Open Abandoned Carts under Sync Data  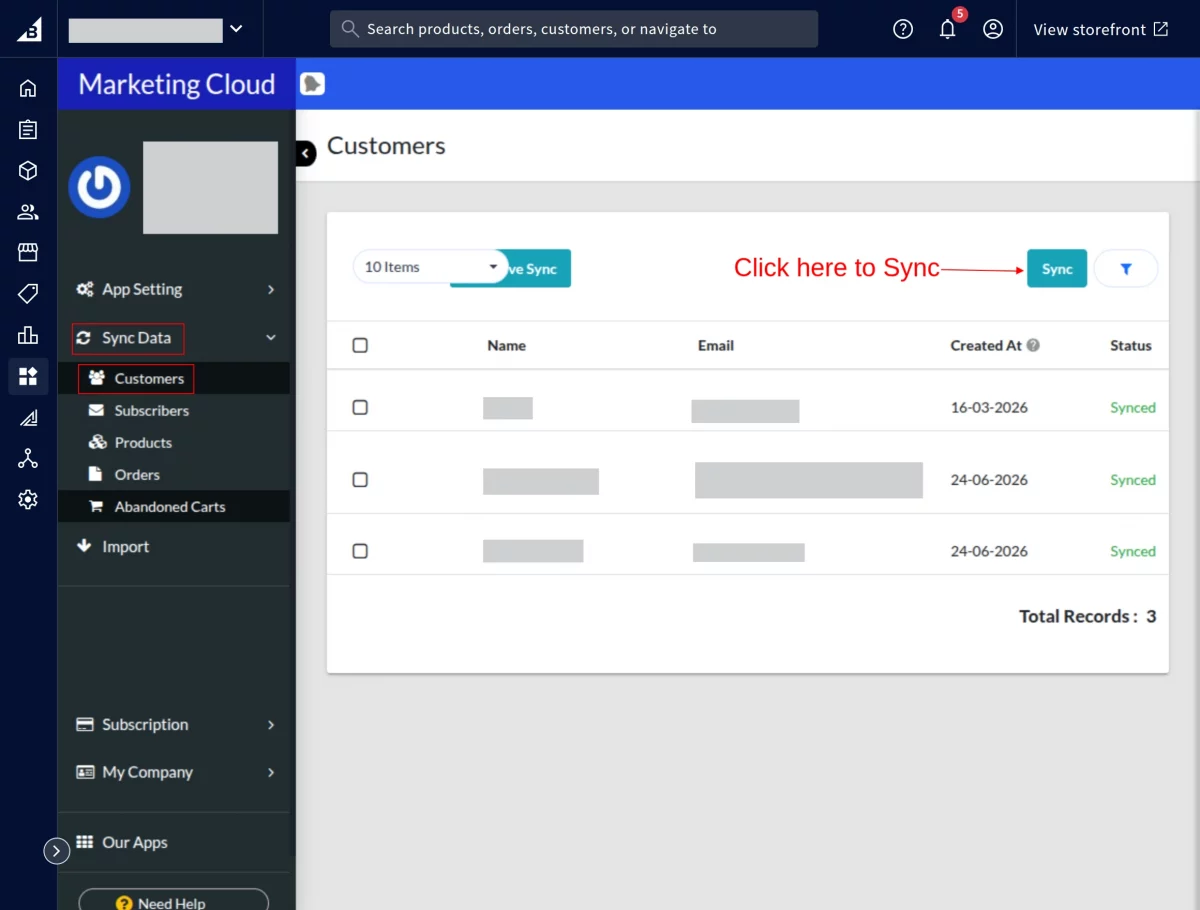(170, 506)
